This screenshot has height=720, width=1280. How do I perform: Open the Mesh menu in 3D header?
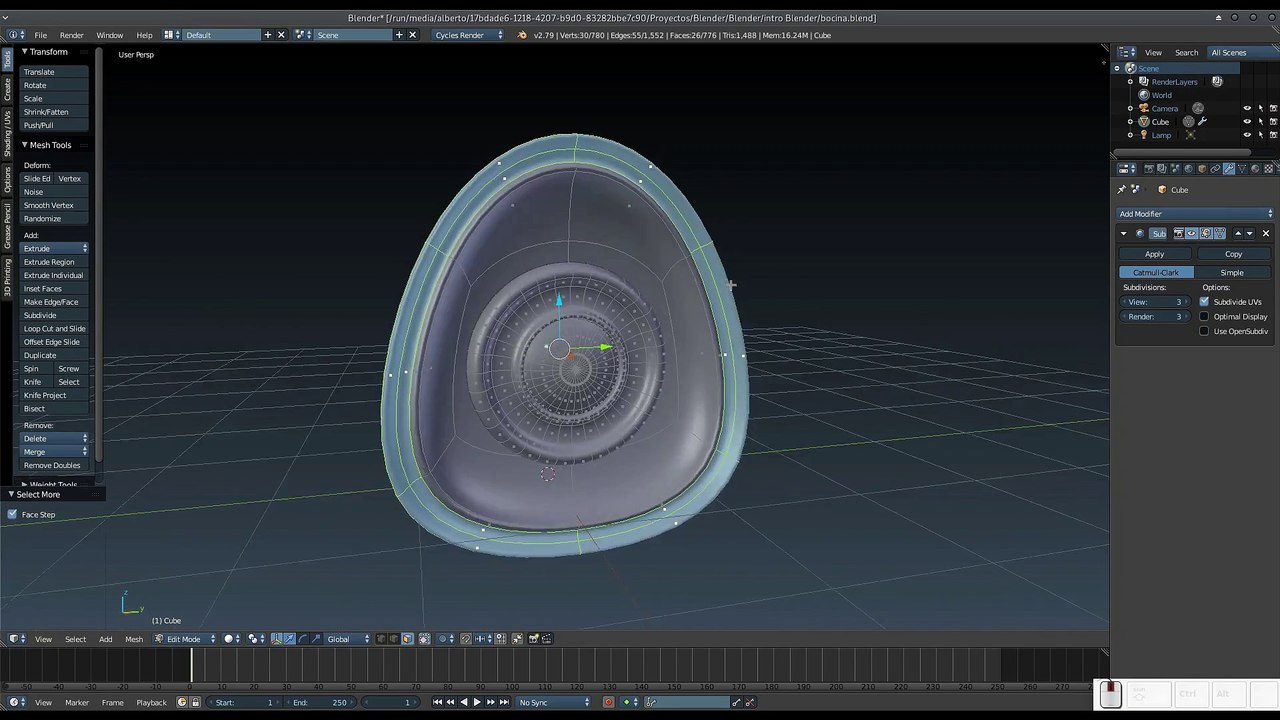tap(134, 639)
